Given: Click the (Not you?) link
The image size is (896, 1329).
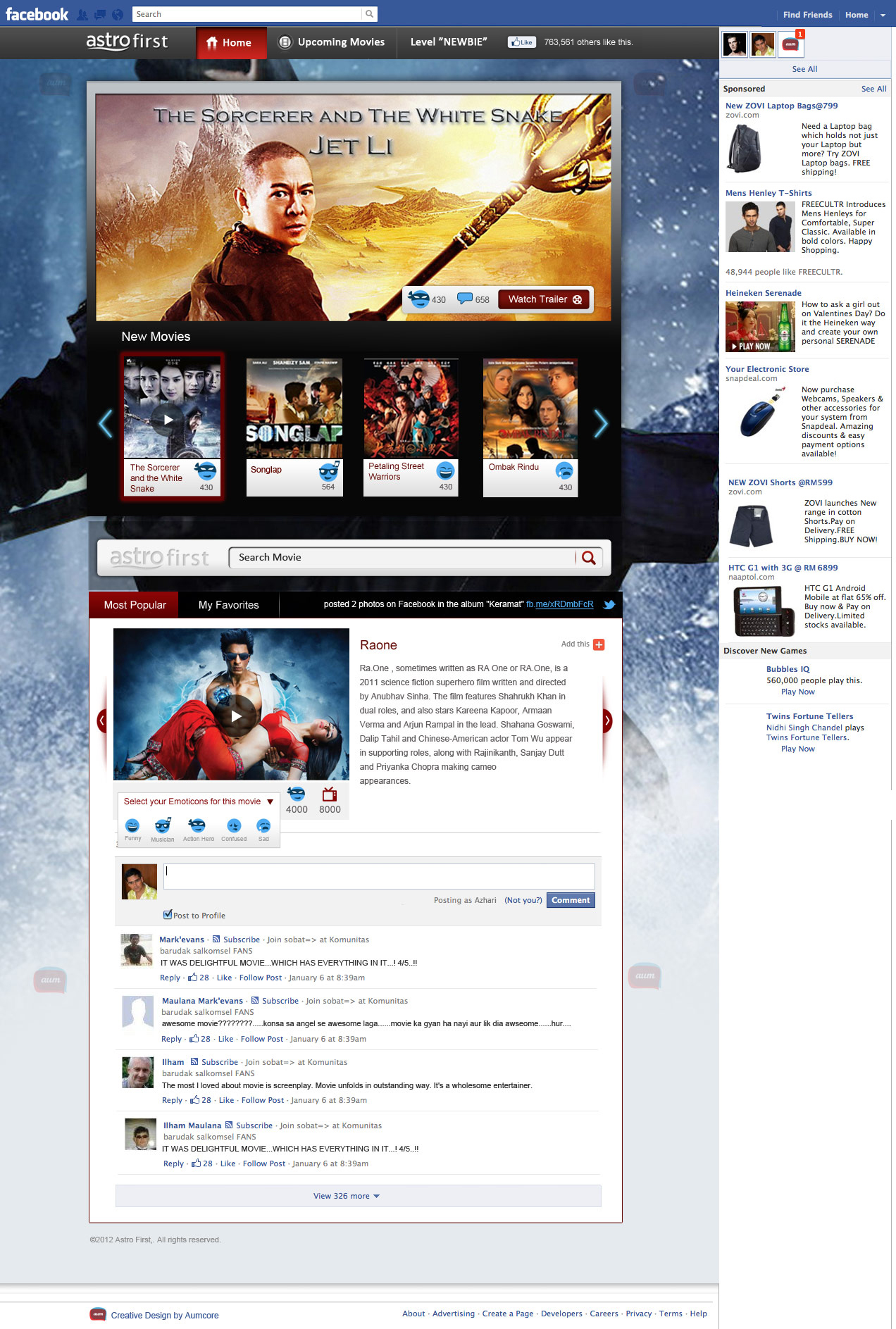Looking at the screenshot, I should click(x=523, y=900).
